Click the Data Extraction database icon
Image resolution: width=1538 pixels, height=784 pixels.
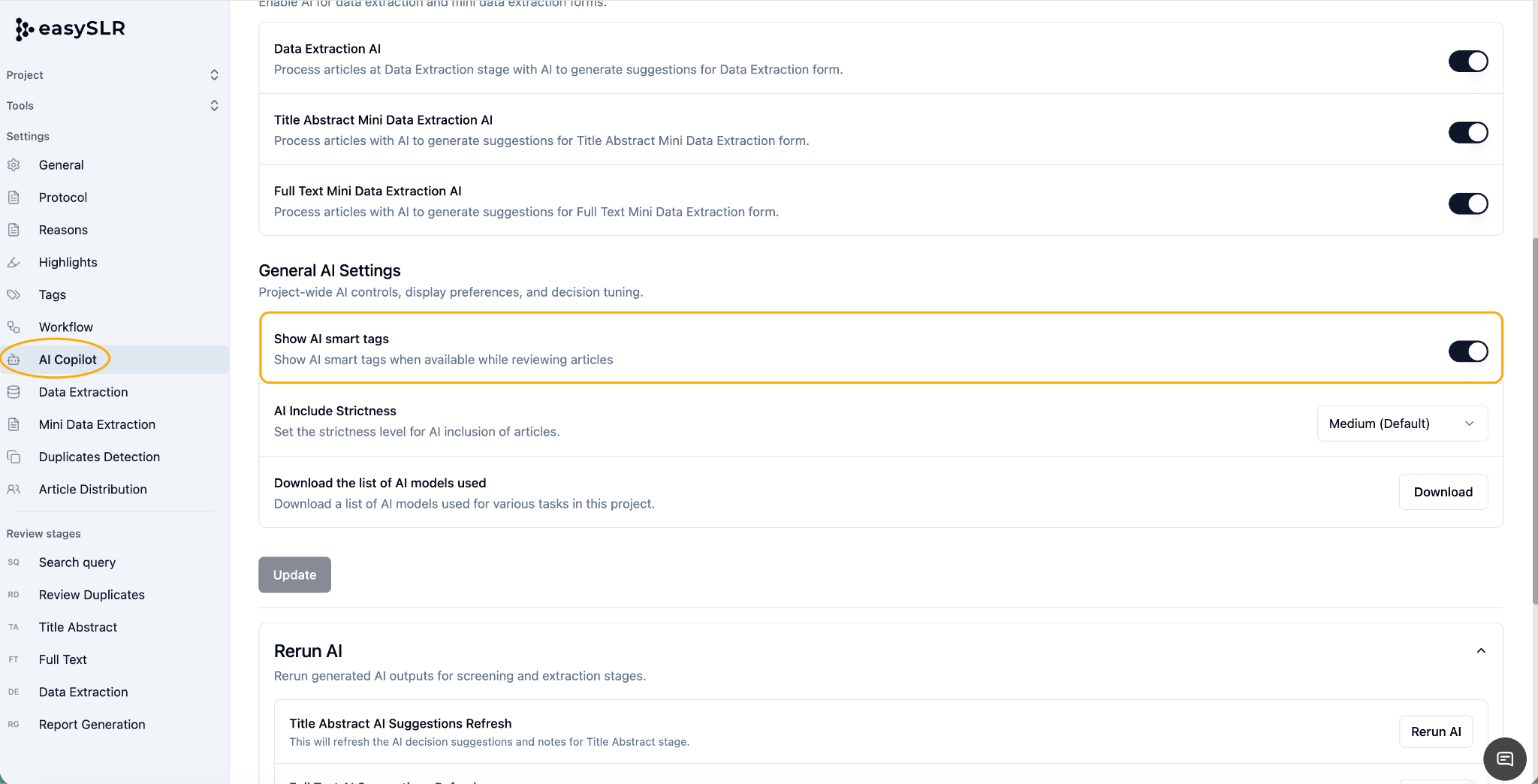coord(14,392)
